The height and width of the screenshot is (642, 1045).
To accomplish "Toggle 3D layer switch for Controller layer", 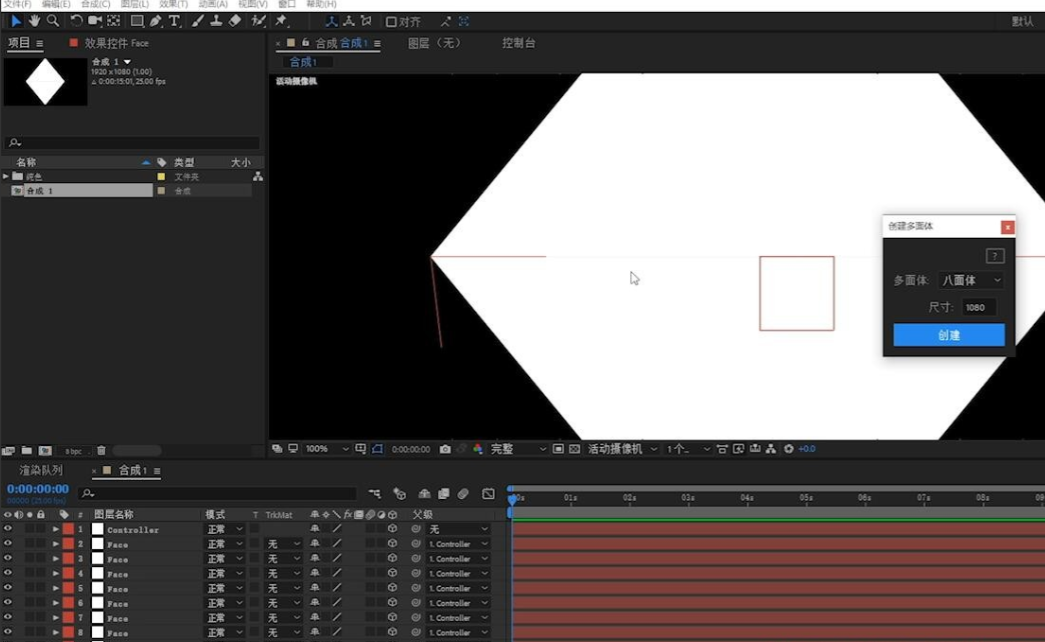I will coord(393,529).
